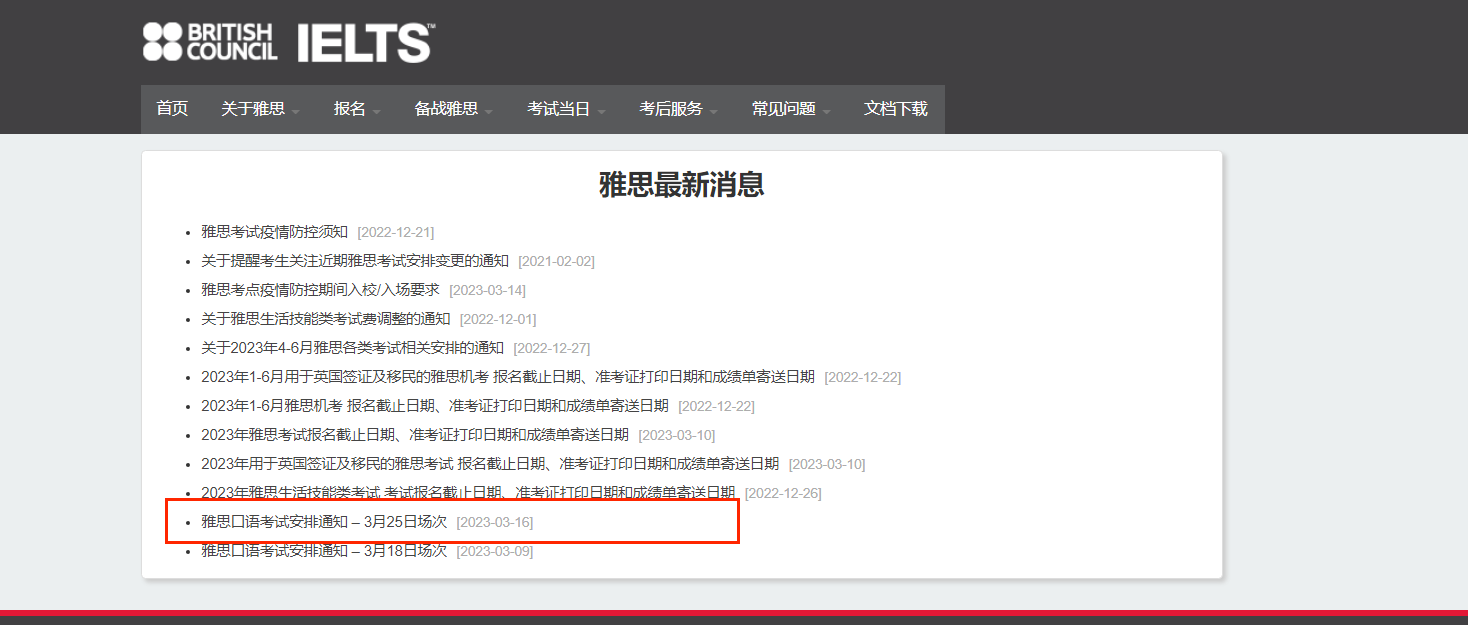Expand the 关于雅思 dropdown menu

260,109
